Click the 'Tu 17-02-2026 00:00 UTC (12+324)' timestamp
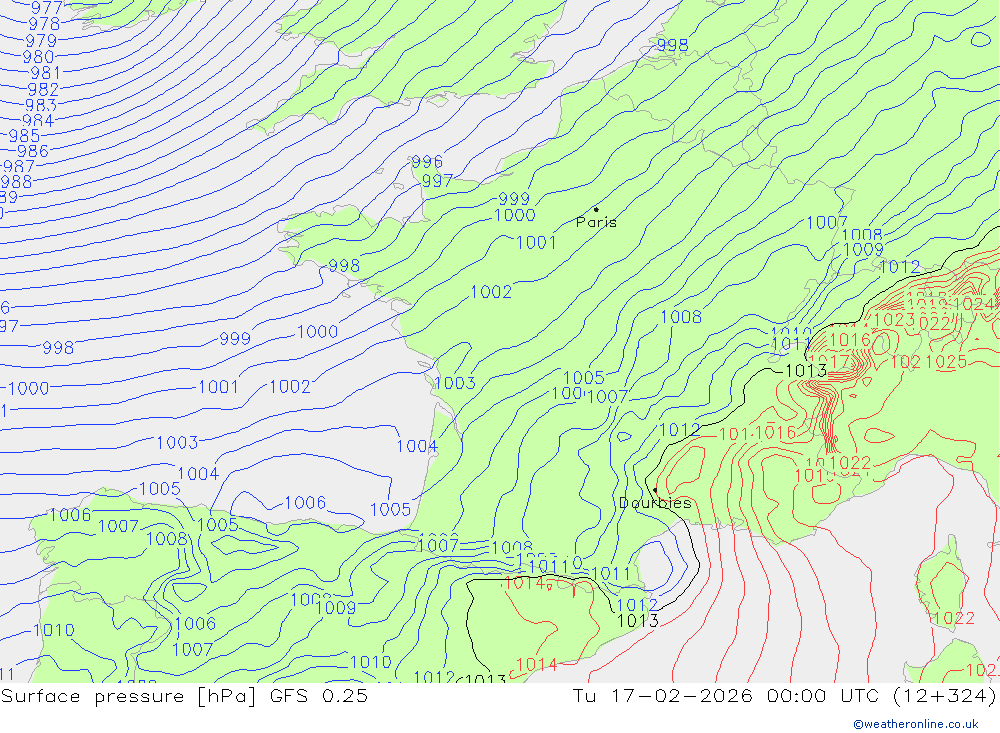Viewport: 1000px width, 733px height. click(784, 695)
